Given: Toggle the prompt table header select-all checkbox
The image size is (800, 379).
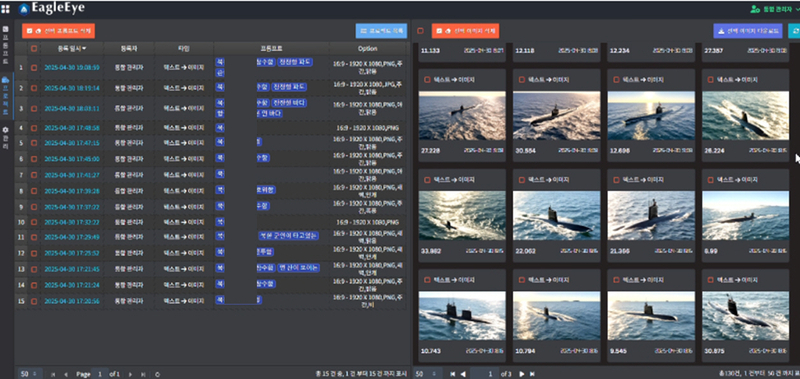Looking at the screenshot, I should tap(34, 48).
